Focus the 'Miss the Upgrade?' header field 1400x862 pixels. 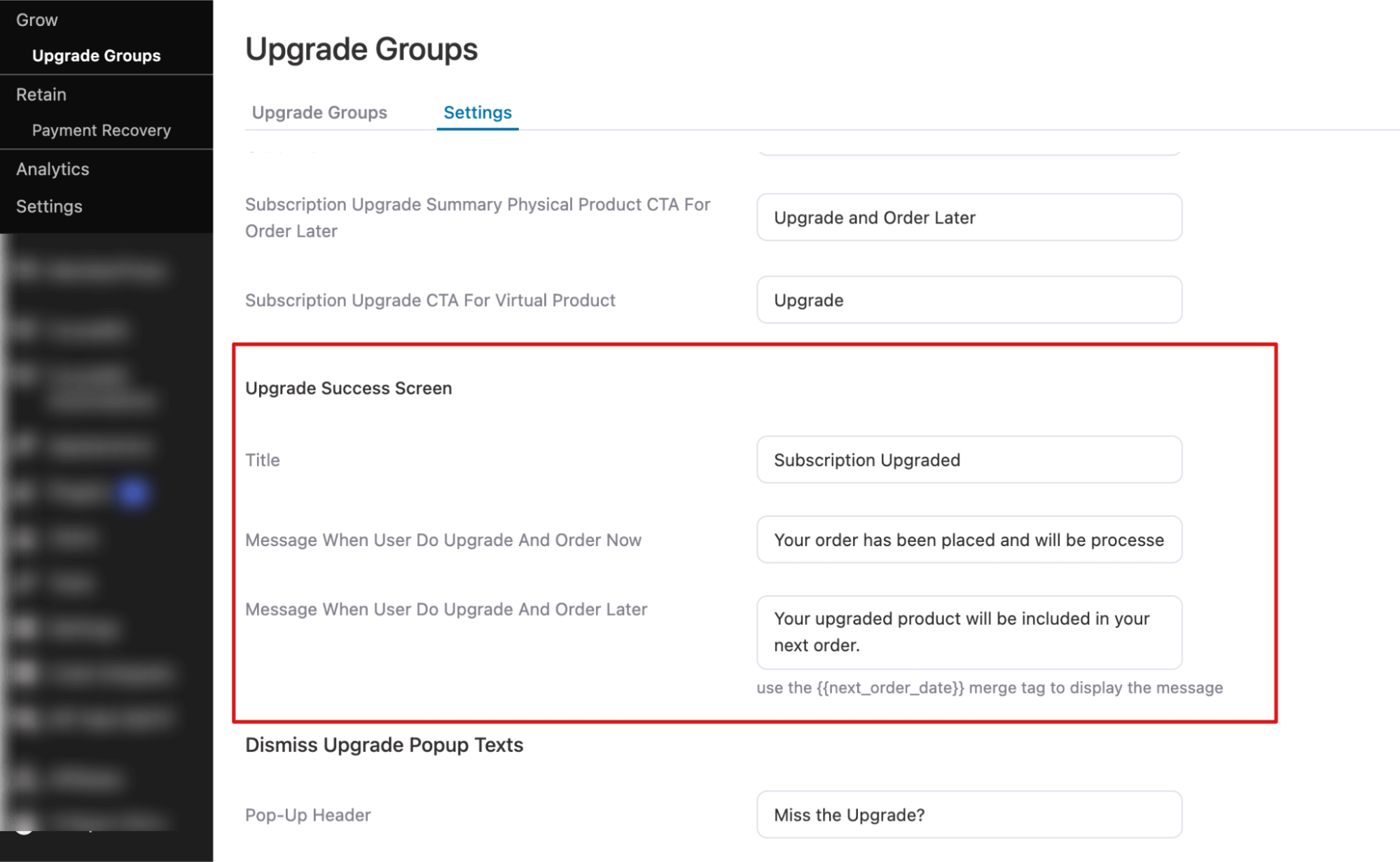[x=969, y=815]
